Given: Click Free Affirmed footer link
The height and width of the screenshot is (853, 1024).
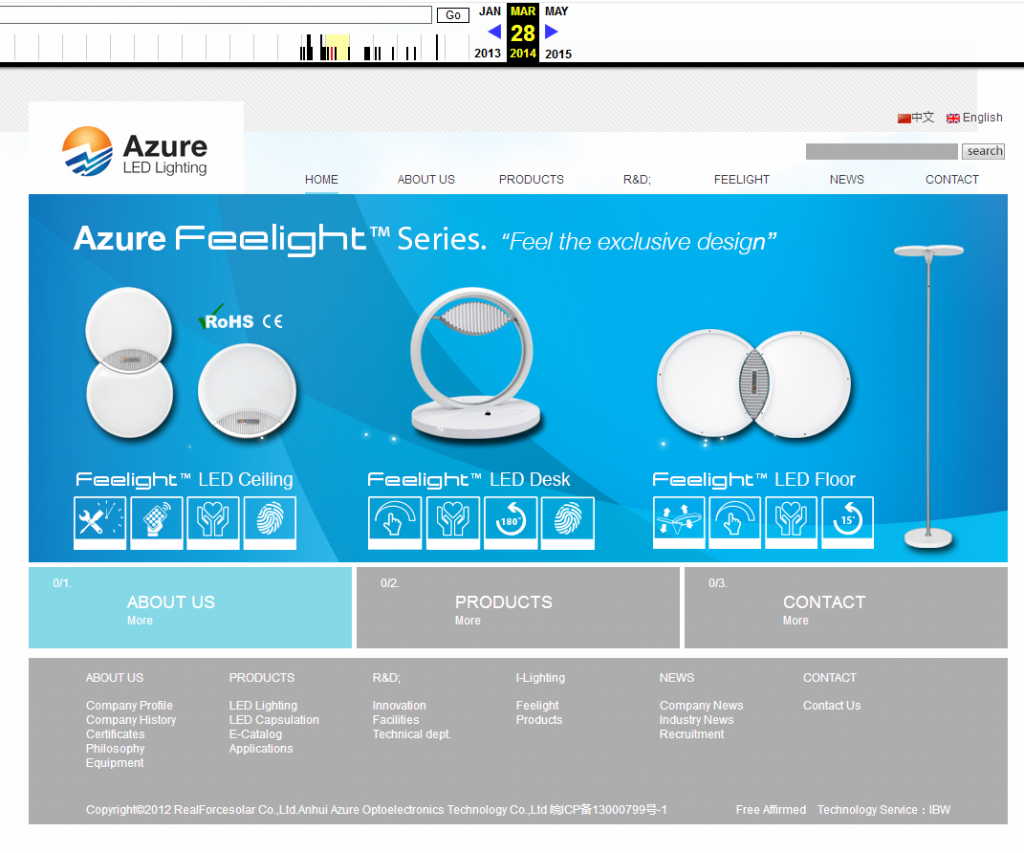Looking at the screenshot, I should point(771,810).
